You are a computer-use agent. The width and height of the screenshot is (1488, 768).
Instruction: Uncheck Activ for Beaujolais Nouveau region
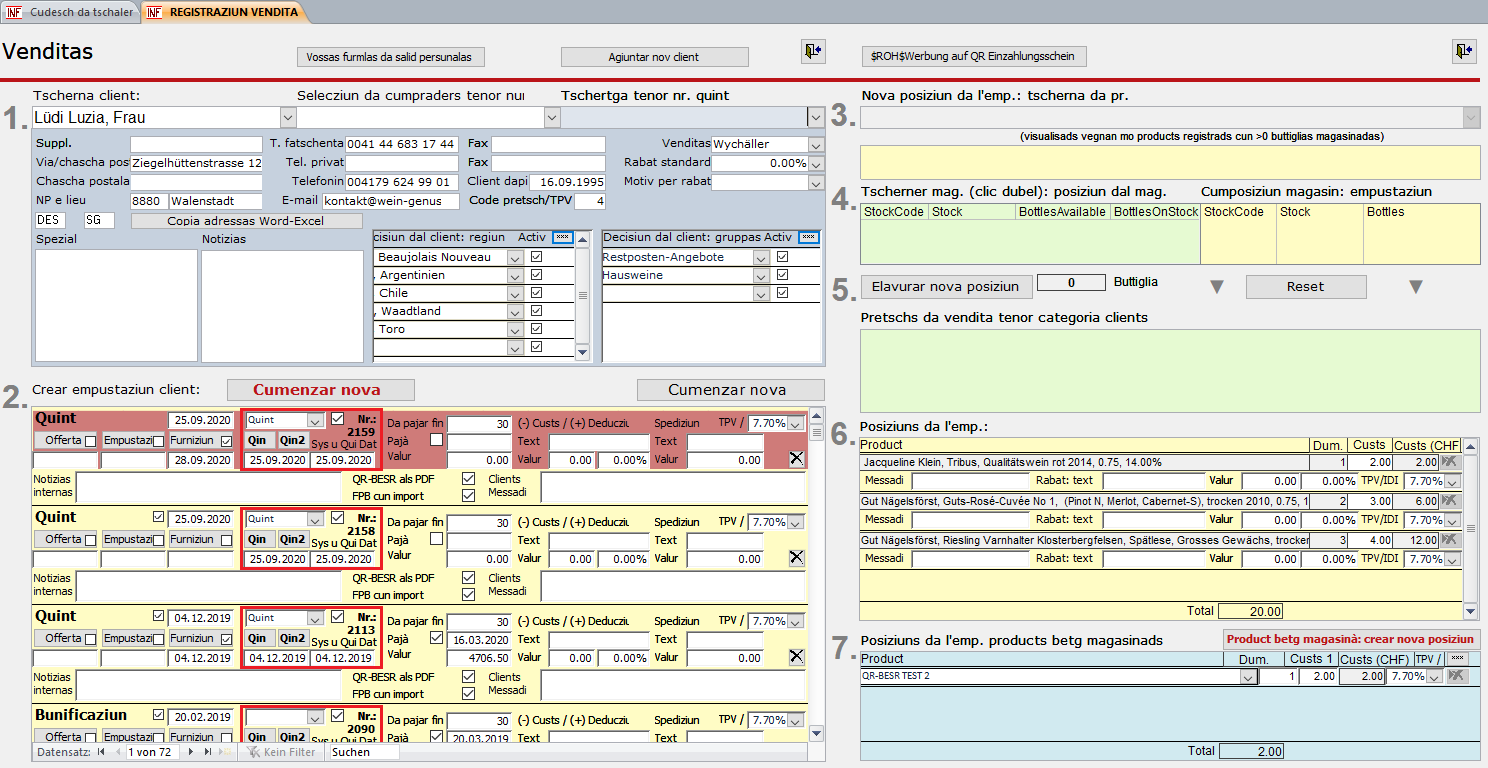click(537, 257)
